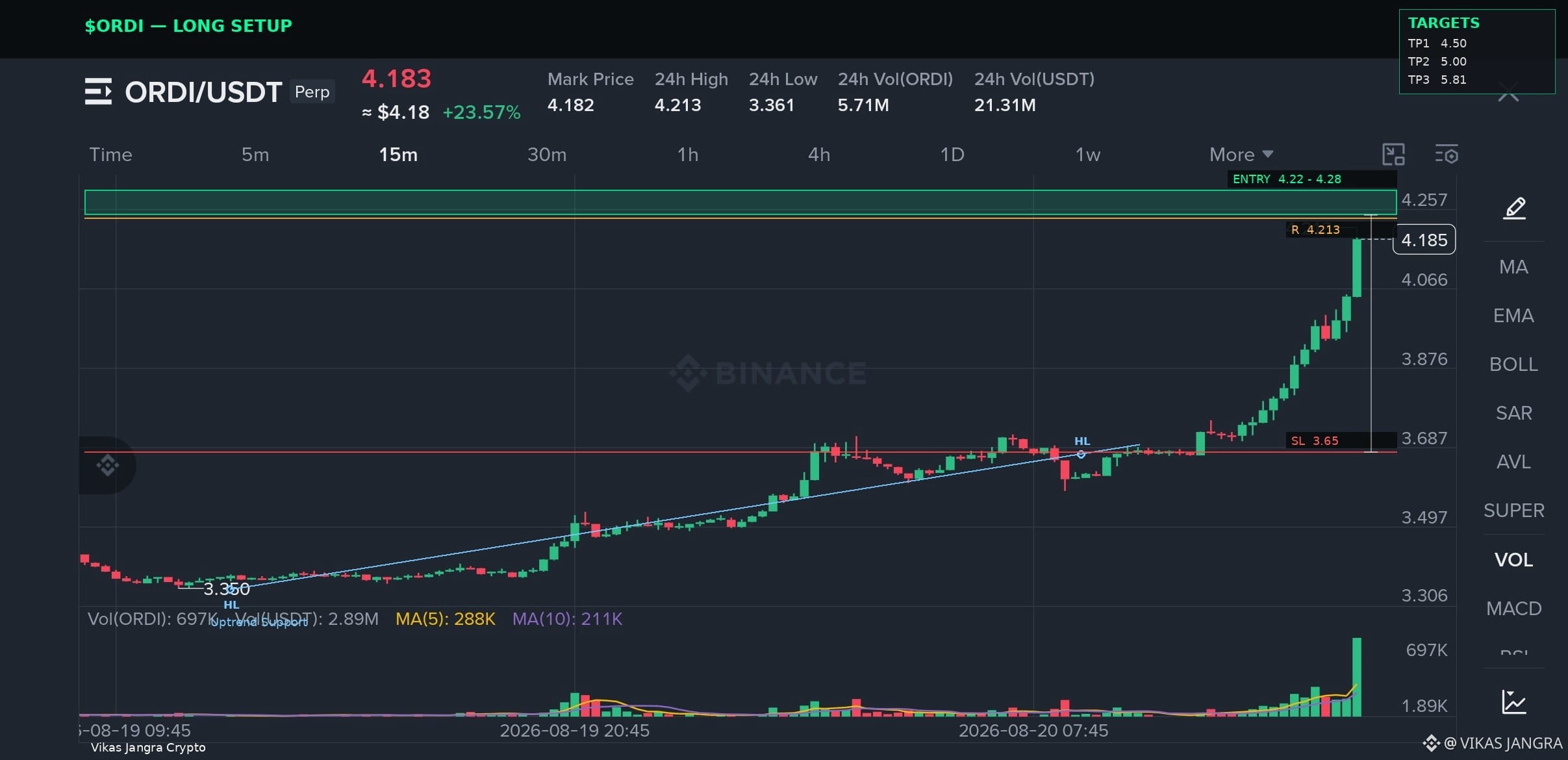The height and width of the screenshot is (760, 1568).
Task: Tap the 3.350 low price label
Action: click(227, 589)
